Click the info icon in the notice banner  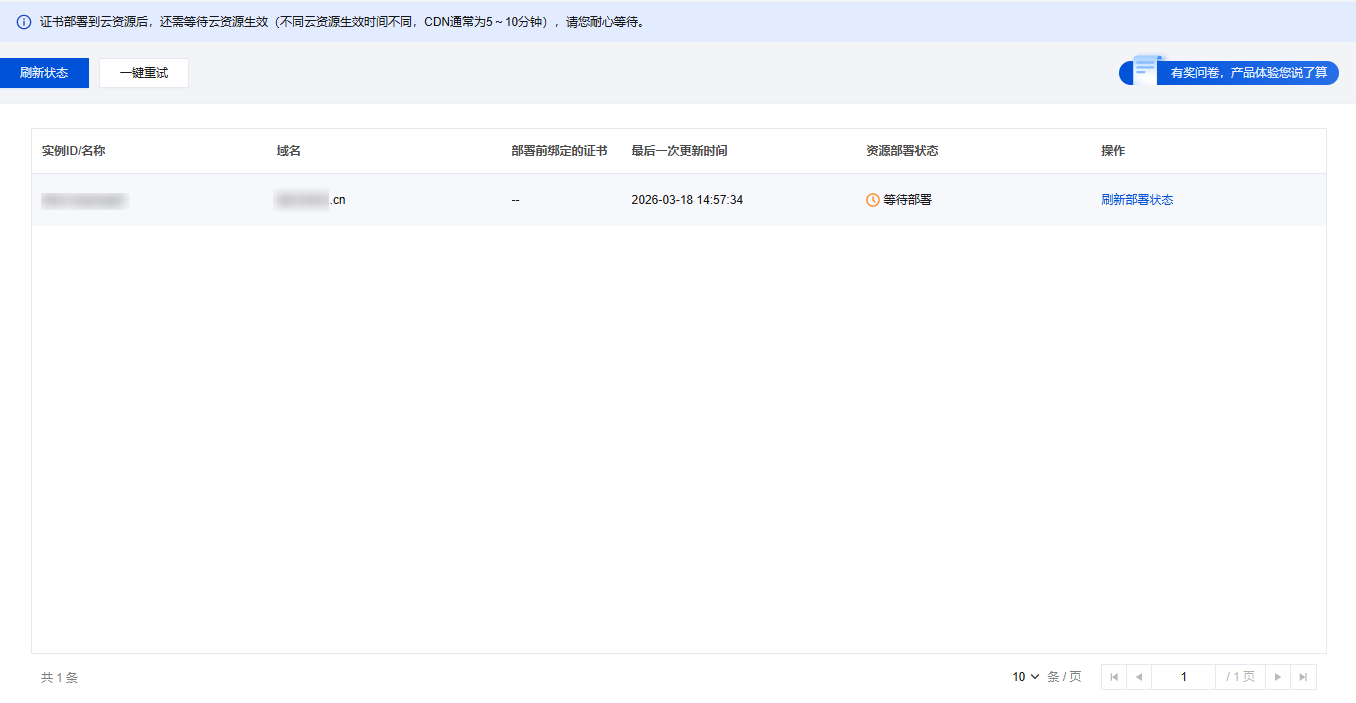(x=24, y=22)
